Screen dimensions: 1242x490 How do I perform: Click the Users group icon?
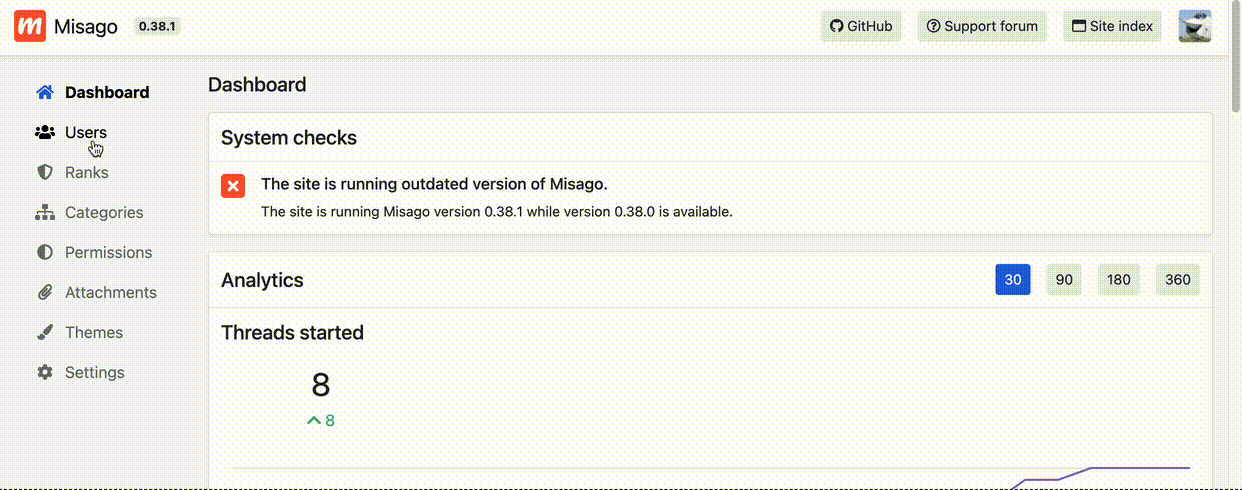44,132
